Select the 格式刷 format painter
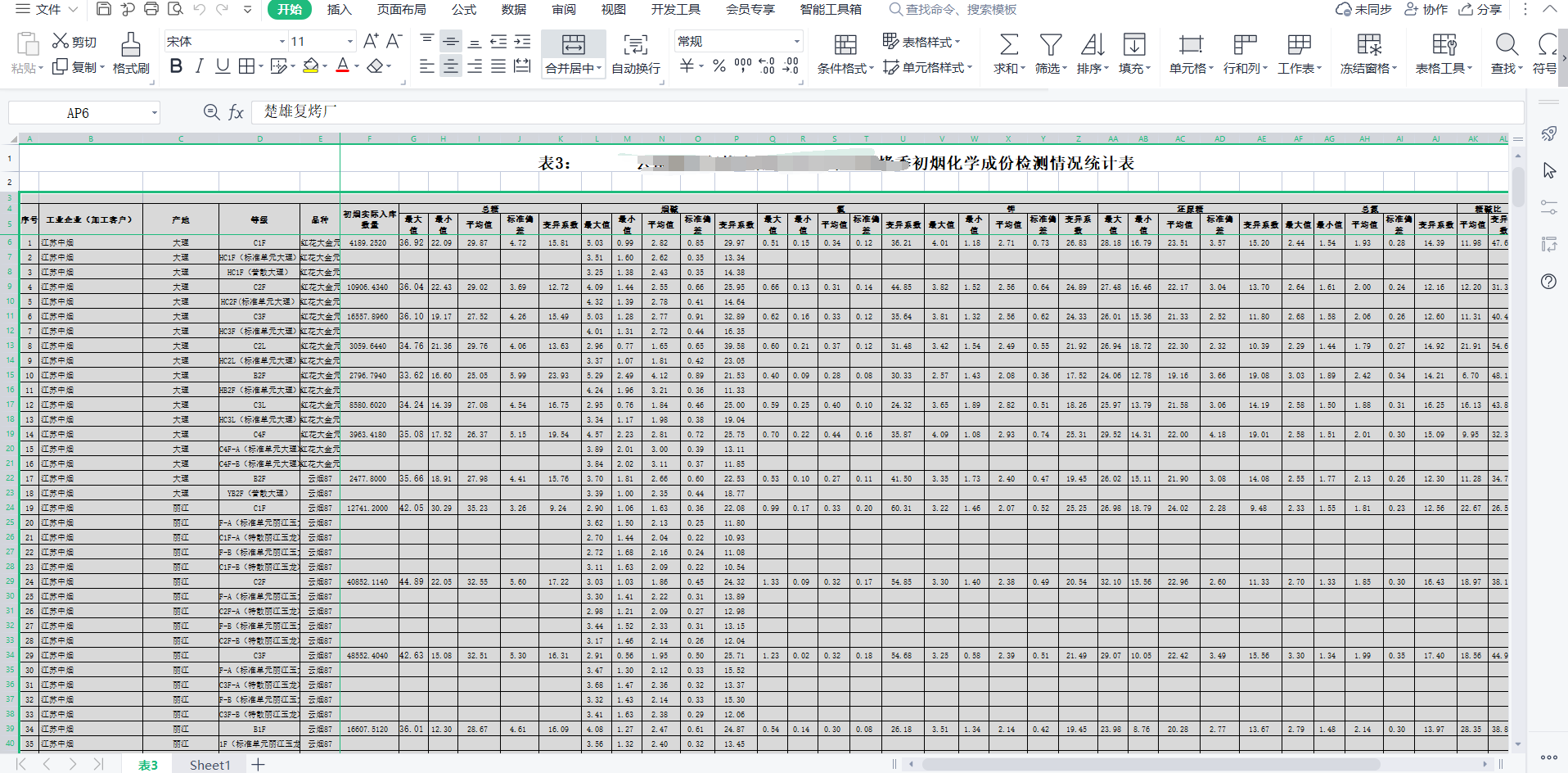 coord(131,54)
